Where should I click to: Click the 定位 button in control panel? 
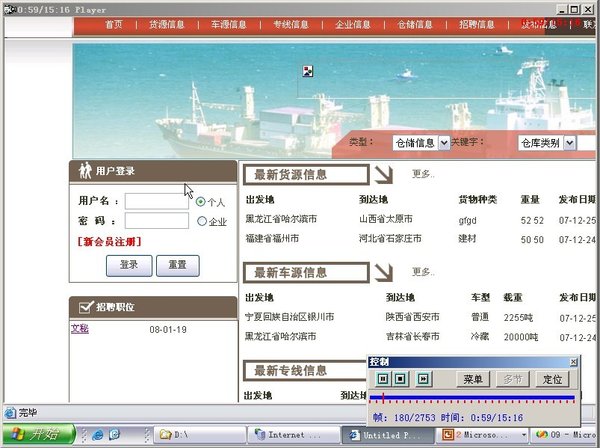click(552, 379)
